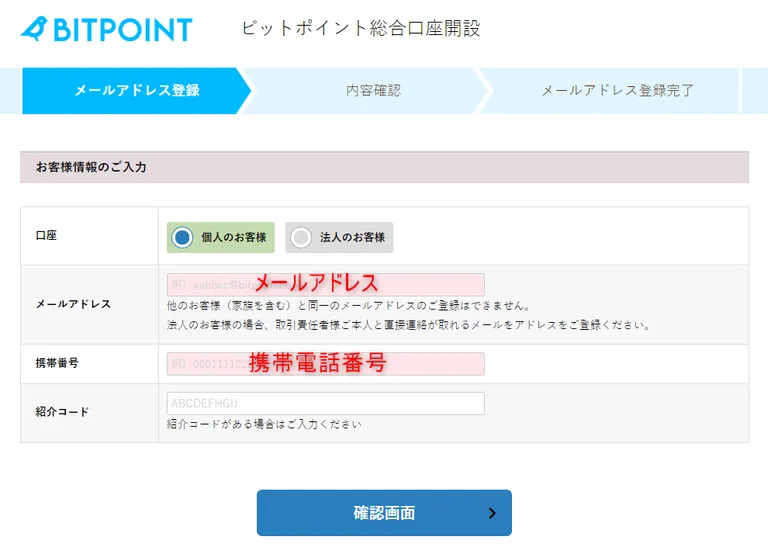Click the 携帯番号 phone input field
Viewport: 768px width, 558px height.
tap(326, 364)
